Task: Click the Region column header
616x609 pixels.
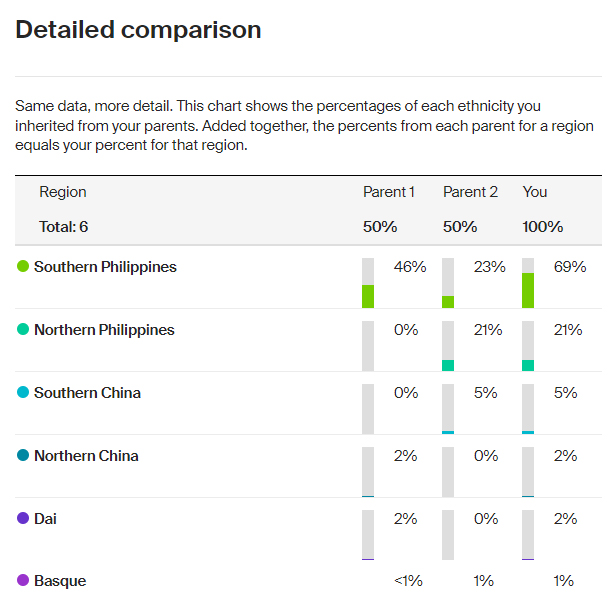Action: pos(63,192)
